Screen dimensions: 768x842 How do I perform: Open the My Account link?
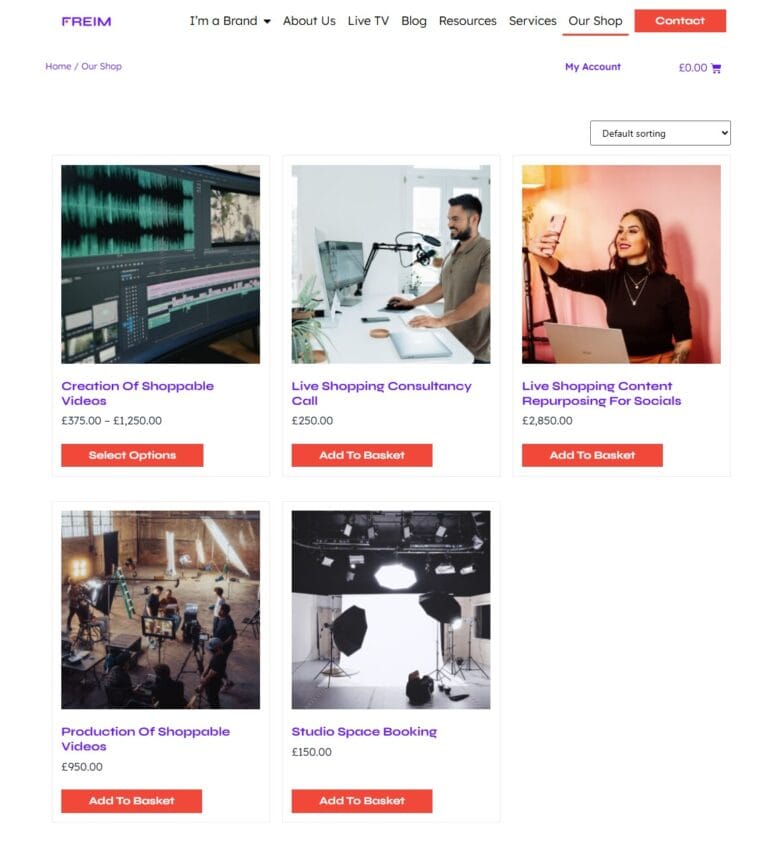click(x=592, y=67)
